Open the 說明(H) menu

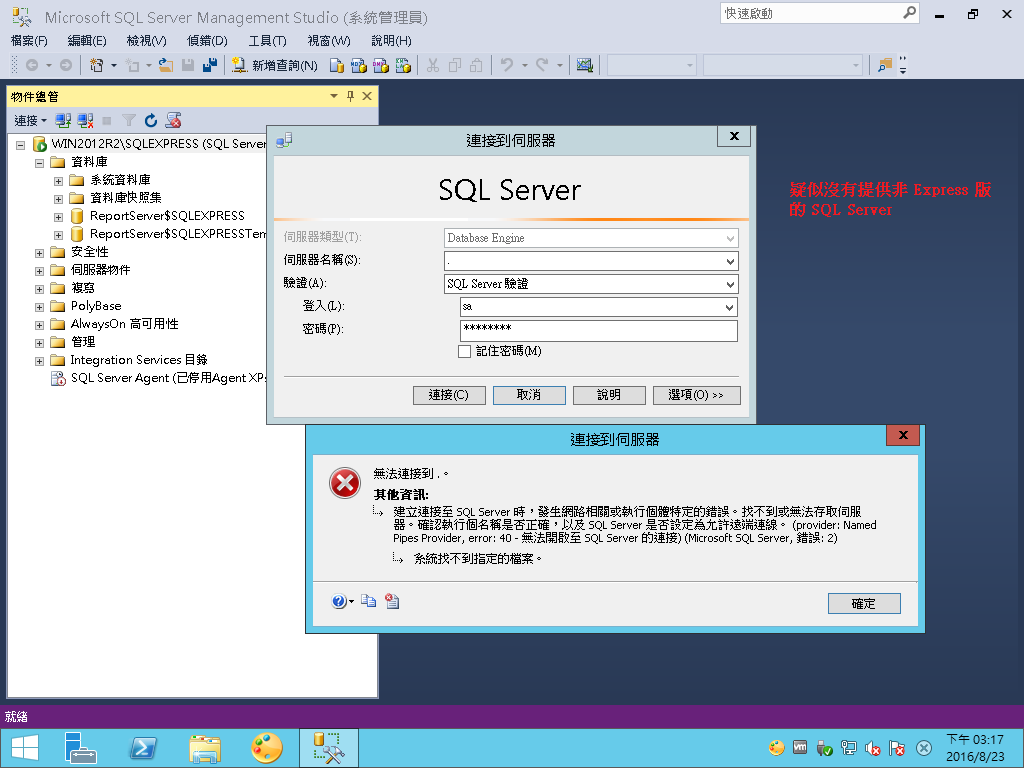[x=391, y=40]
